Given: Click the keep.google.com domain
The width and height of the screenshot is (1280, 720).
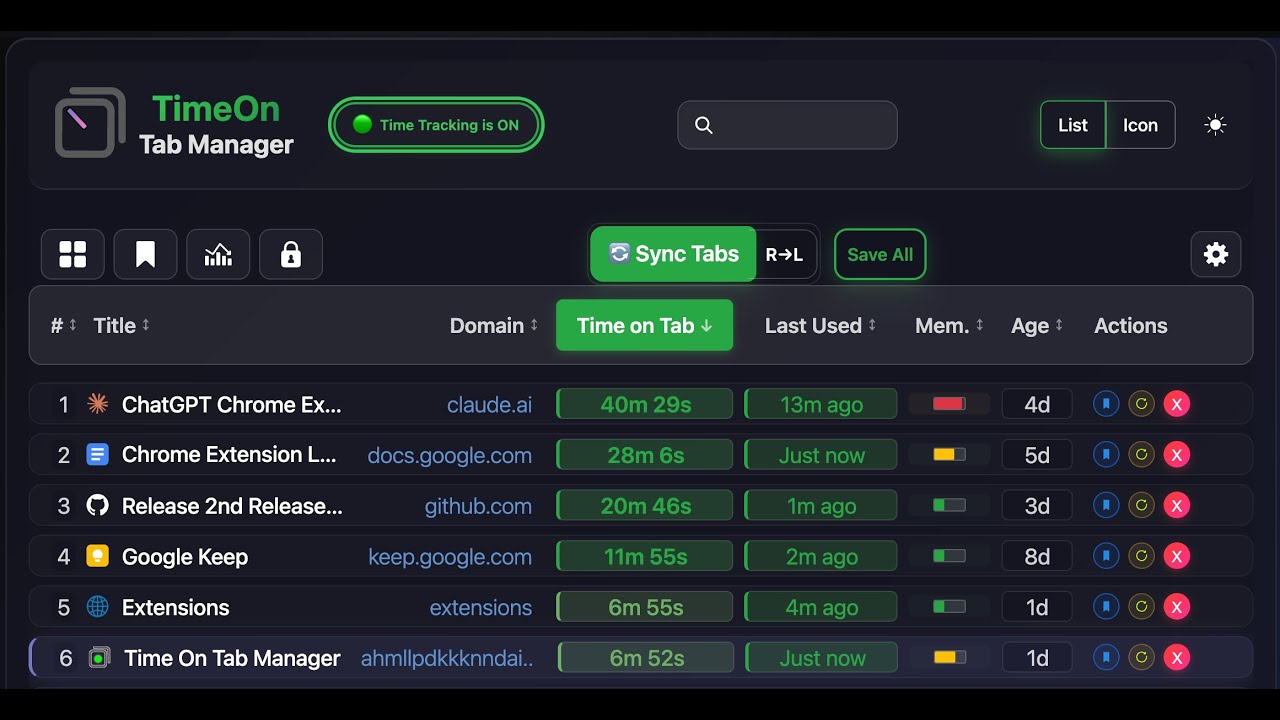Looking at the screenshot, I should (450, 557).
